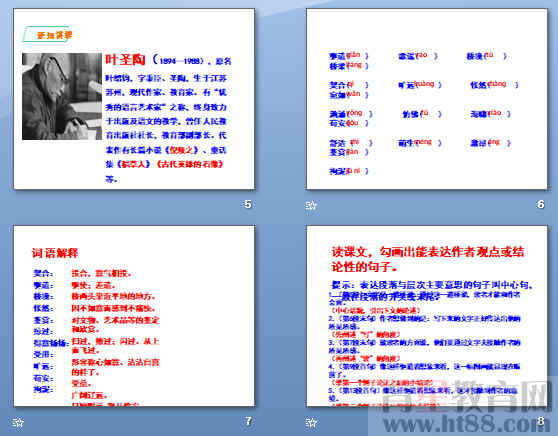Click the animation star icon under slide 8
This screenshot has height=436, width=558.
tap(311, 422)
